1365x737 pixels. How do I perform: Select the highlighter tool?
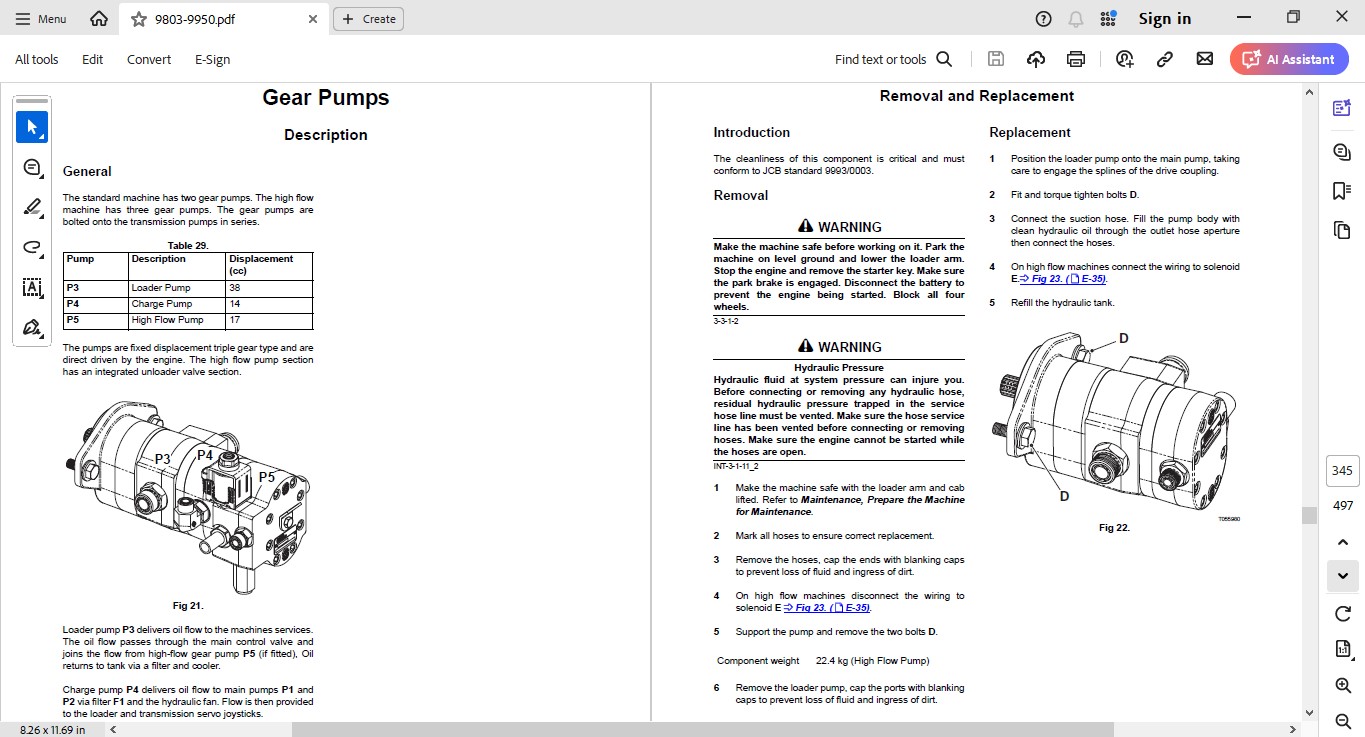tap(32, 207)
